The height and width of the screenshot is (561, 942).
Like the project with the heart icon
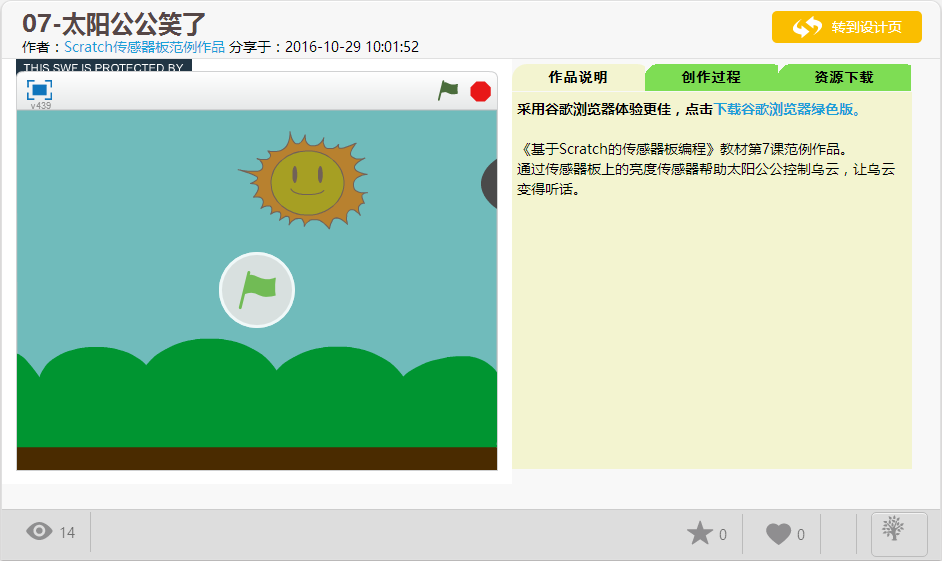point(778,534)
